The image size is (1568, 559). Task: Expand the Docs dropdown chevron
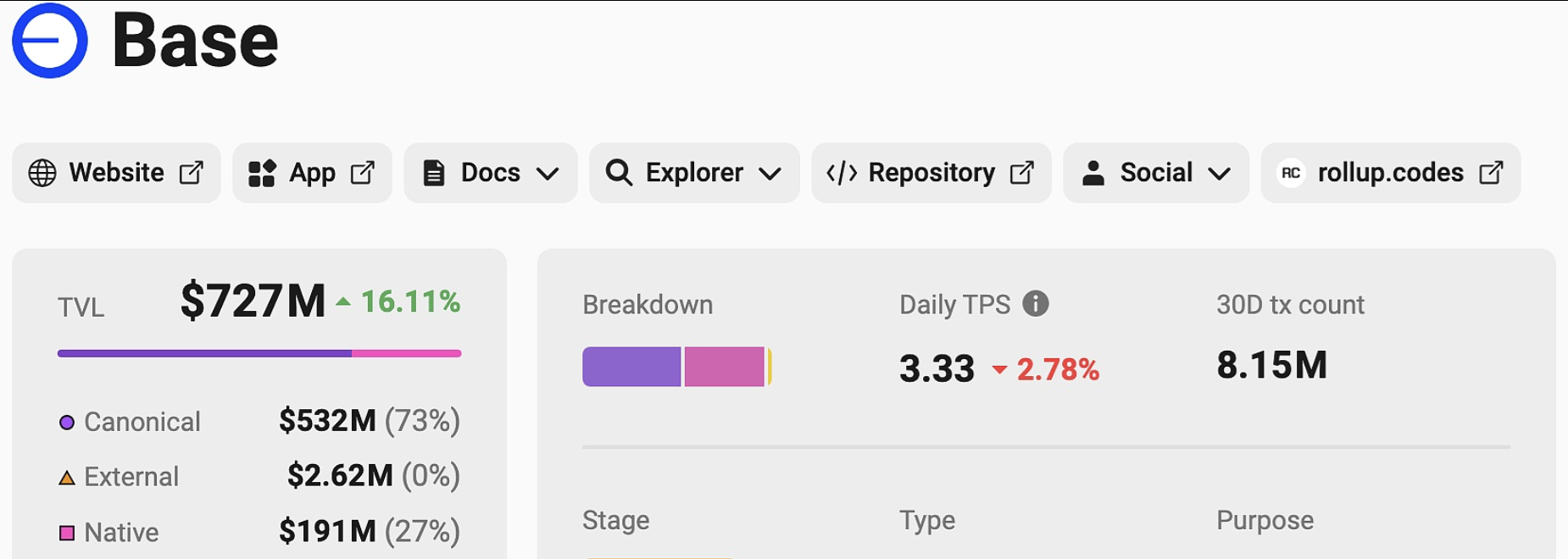tap(548, 174)
